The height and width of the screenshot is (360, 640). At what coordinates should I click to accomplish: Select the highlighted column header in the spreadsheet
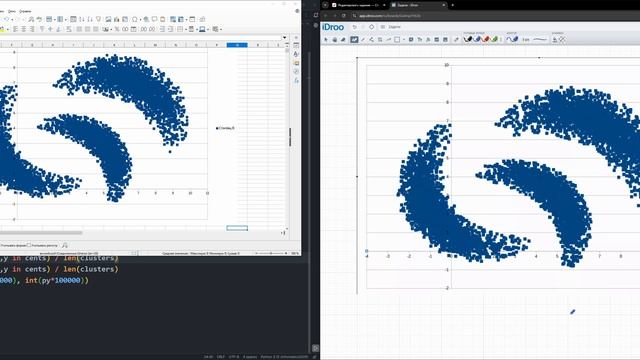237,45
